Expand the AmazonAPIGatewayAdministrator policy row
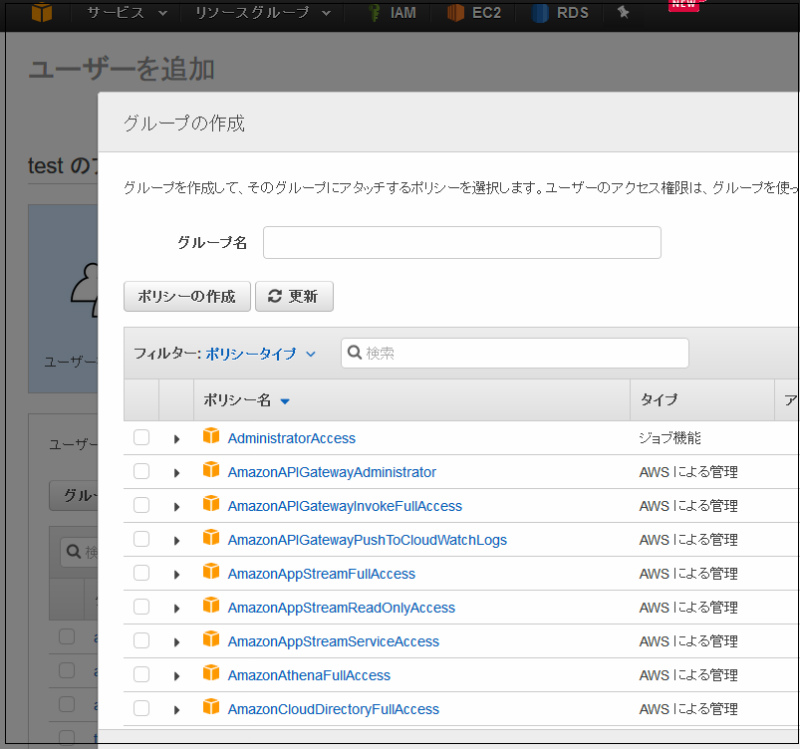 click(177, 473)
